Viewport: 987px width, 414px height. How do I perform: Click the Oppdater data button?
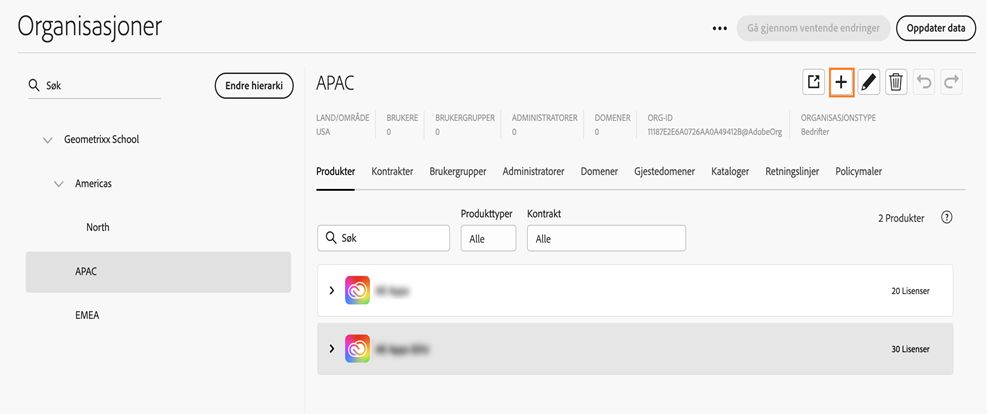935,28
